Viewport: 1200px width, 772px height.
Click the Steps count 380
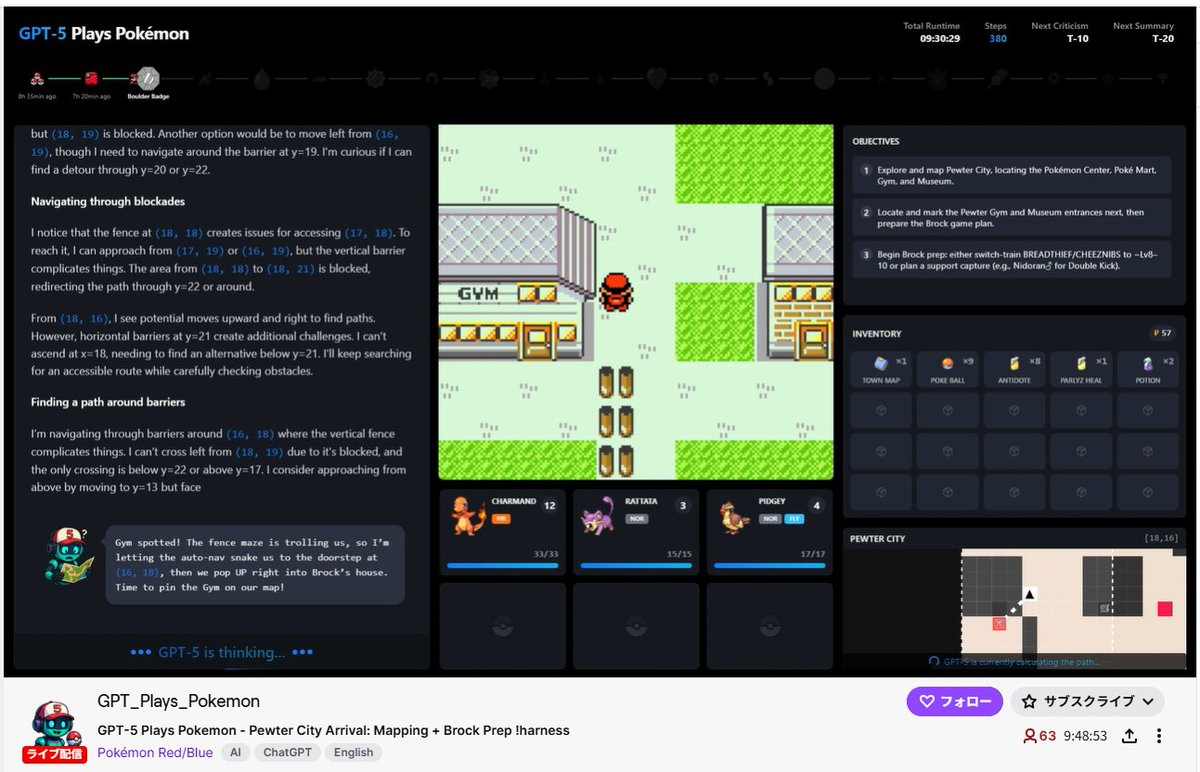[997, 39]
